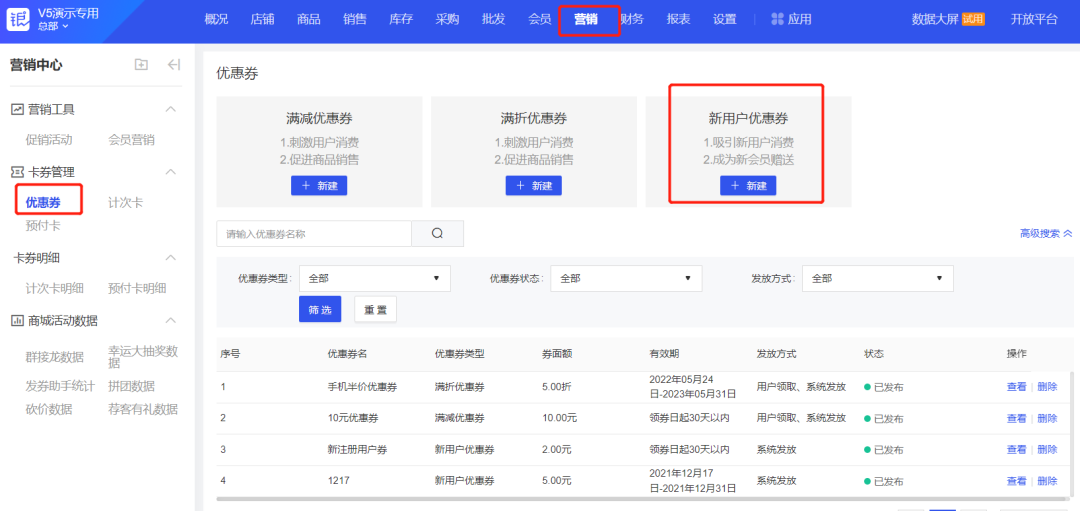Open the 优惠券类型 dropdown

pos(374,278)
